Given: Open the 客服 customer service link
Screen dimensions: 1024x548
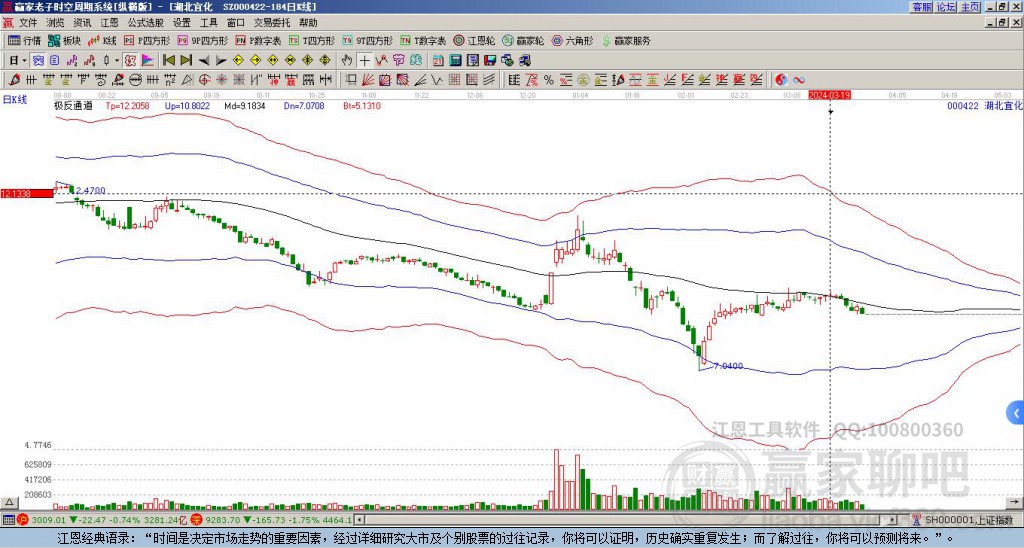Looking at the screenshot, I should point(921,7).
